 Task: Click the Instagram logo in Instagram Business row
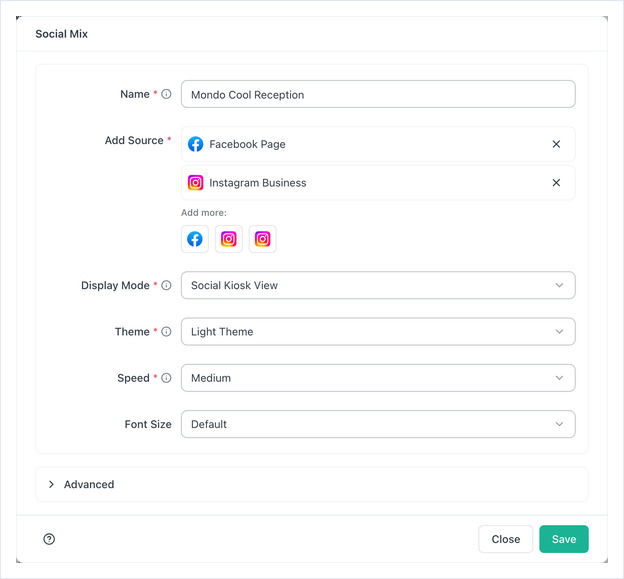point(195,183)
